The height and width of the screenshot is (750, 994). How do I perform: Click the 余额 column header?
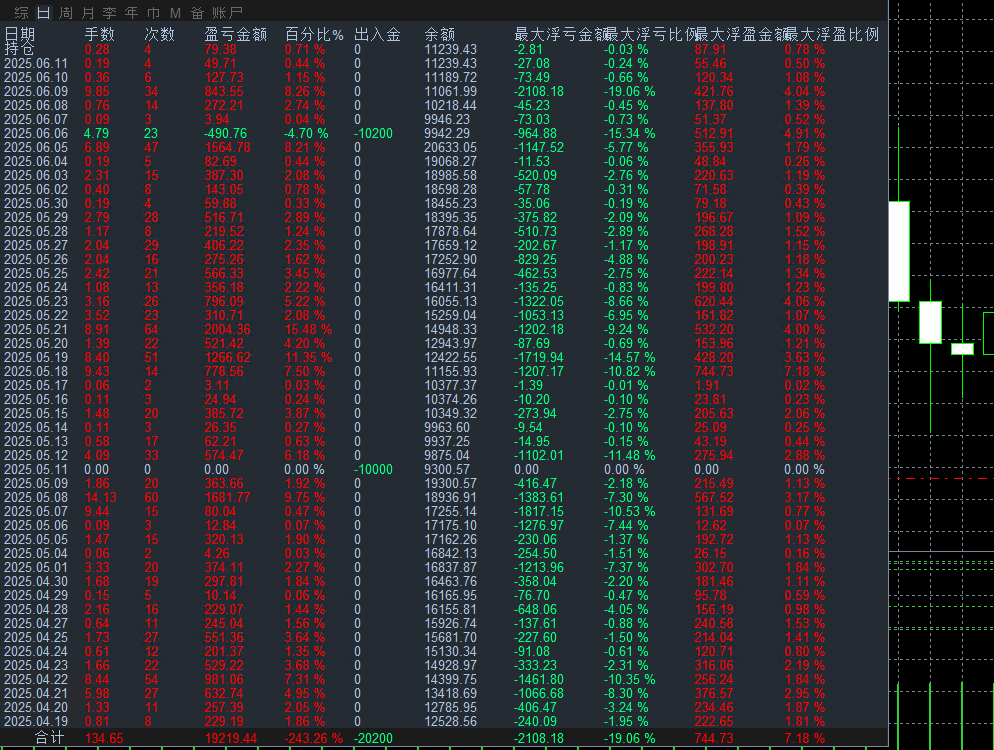[439, 34]
